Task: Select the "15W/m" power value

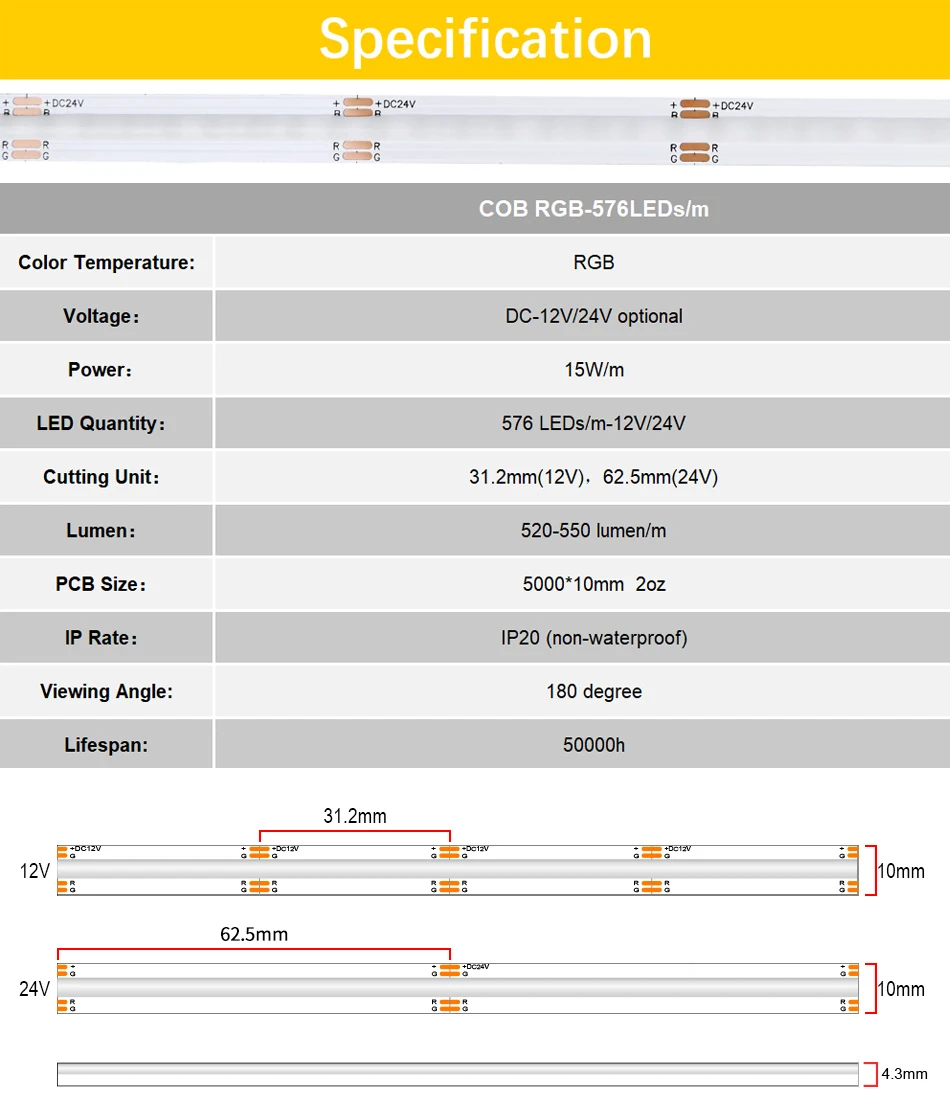Action: pos(594,370)
